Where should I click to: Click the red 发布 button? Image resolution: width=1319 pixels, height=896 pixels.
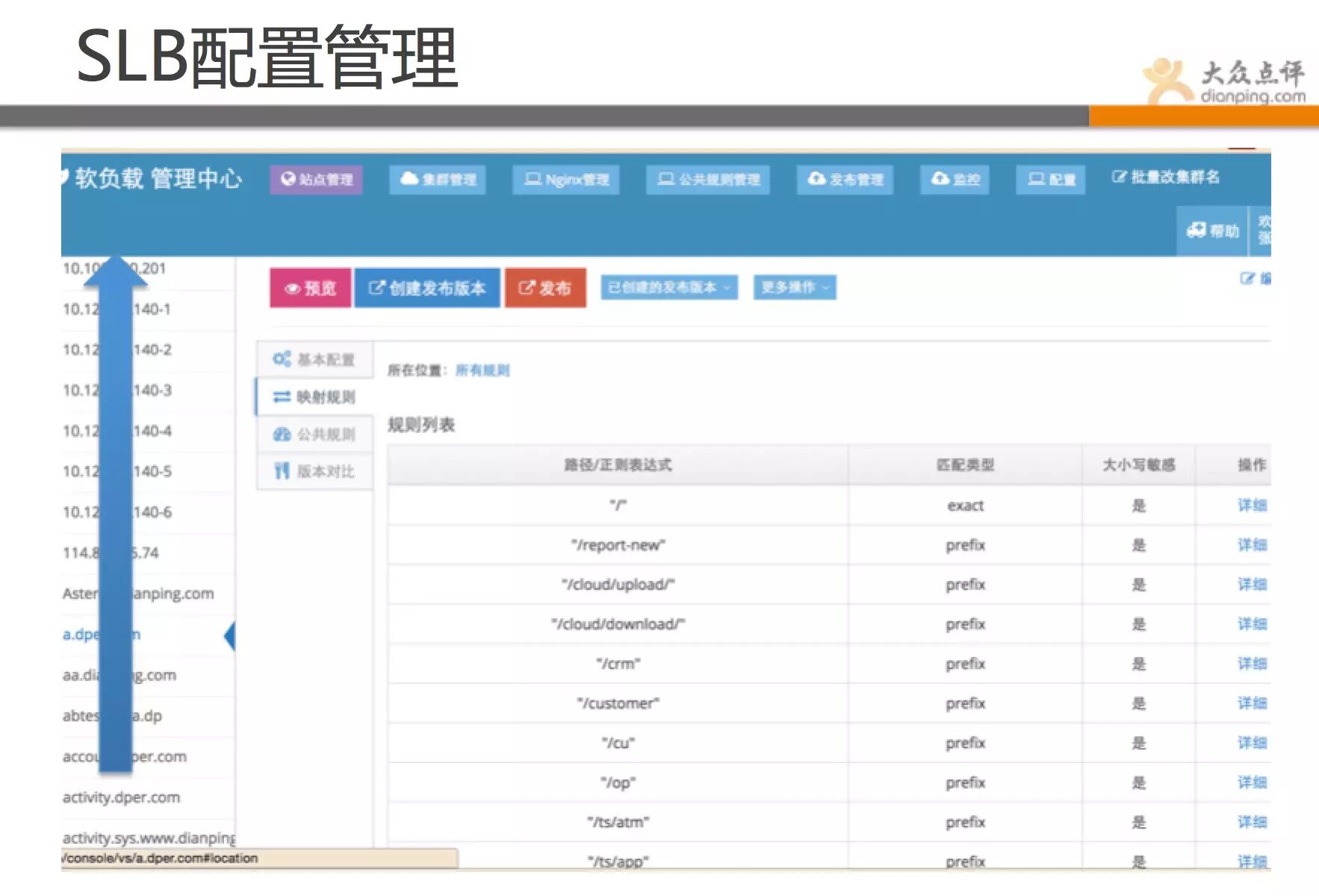tap(545, 287)
